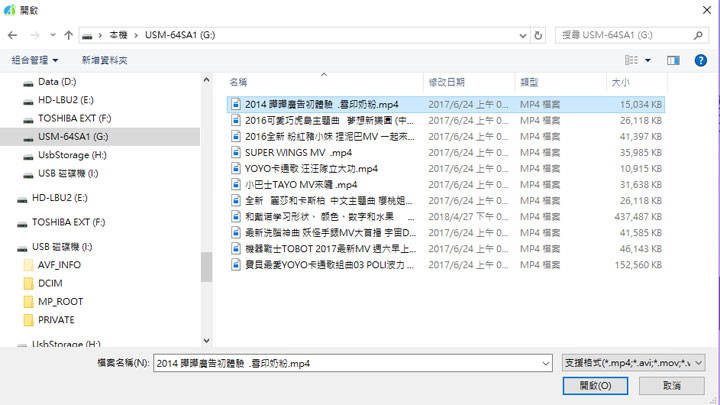720x405 pixels.
Task: Click the sidebar scrollbar thumb
Action: pyautogui.click(x=207, y=267)
